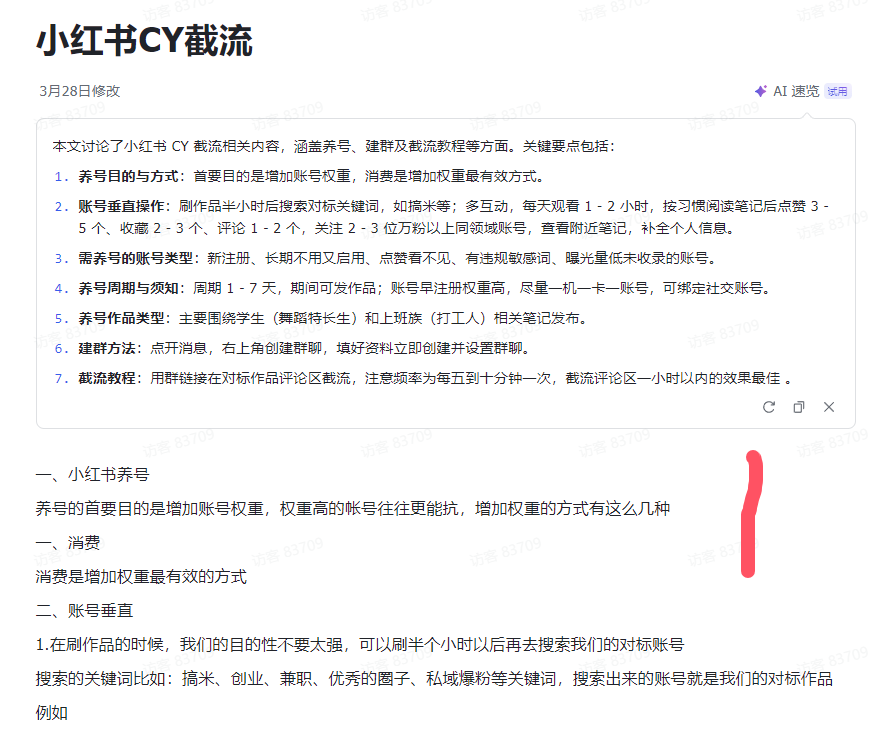
Task: Close the AI summary panel
Action: point(829,407)
